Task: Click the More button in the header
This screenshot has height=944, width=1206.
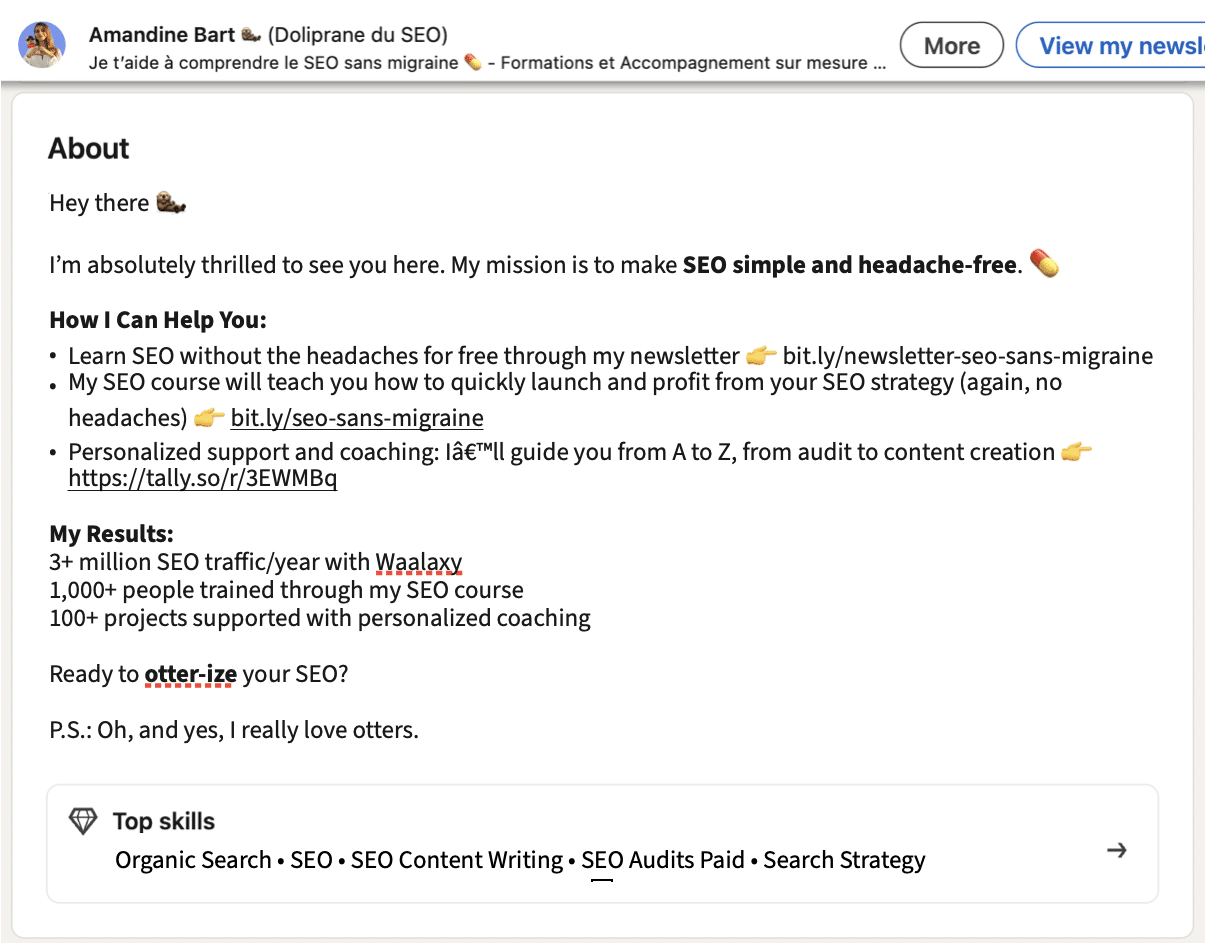Action: coord(950,44)
